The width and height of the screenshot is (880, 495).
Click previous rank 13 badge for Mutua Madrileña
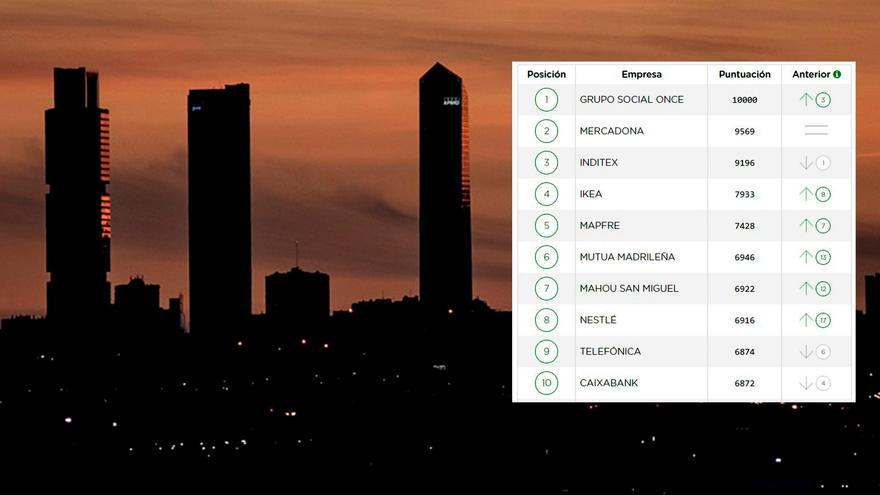coord(823,257)
